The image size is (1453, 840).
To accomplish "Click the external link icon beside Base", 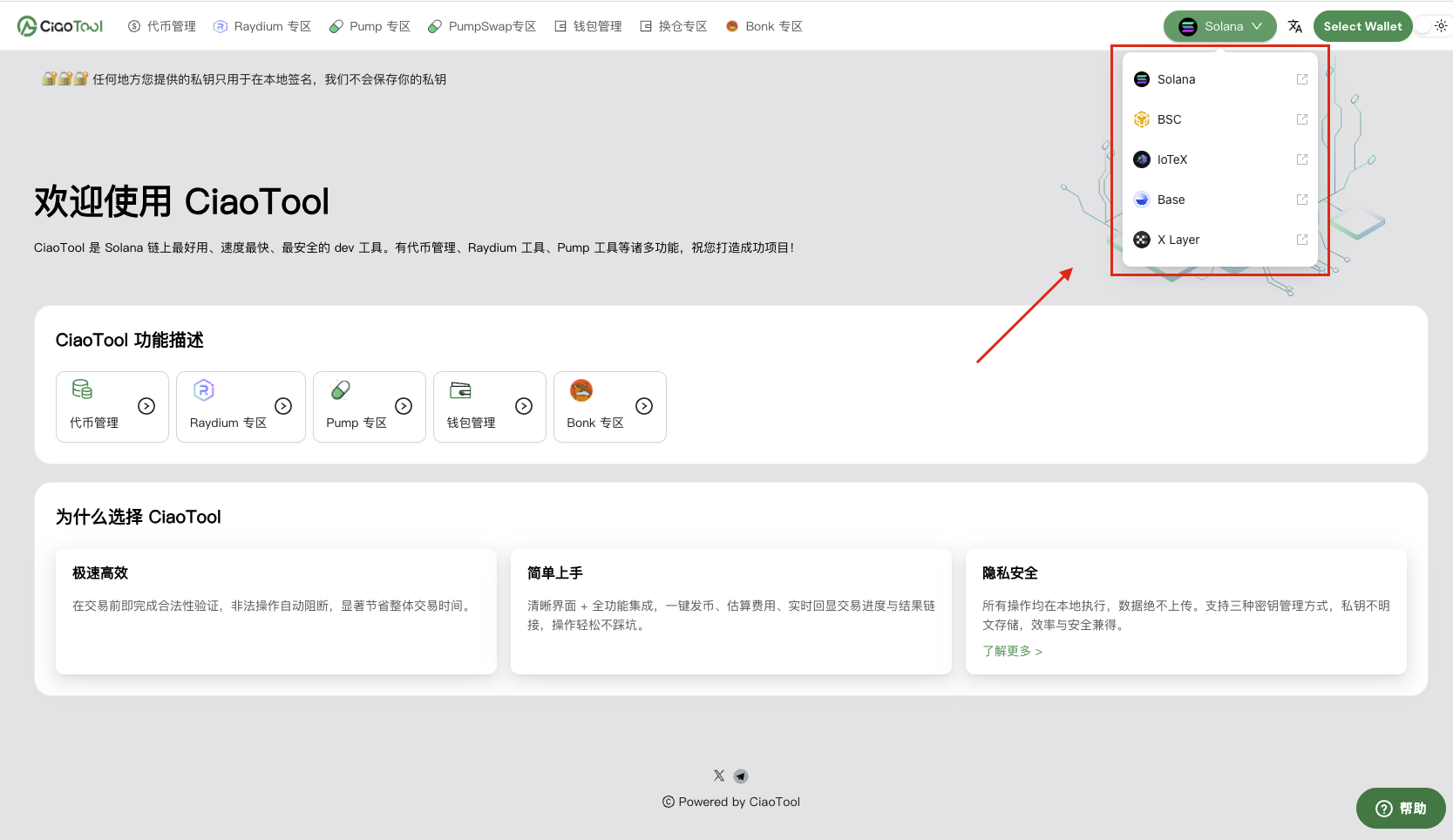I will pyautogui.click(x=1302, y=200).
